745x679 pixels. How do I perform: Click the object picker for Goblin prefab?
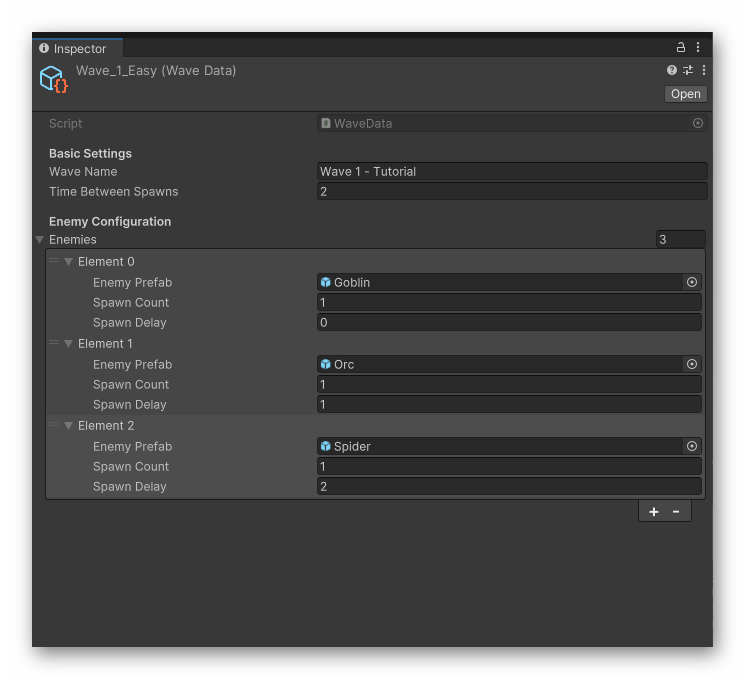(691, 283)
